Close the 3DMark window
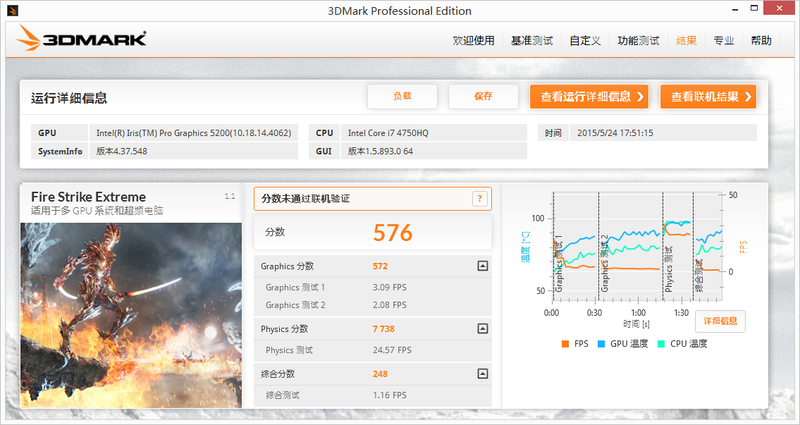Screen dimensions: 800x425 780,8
